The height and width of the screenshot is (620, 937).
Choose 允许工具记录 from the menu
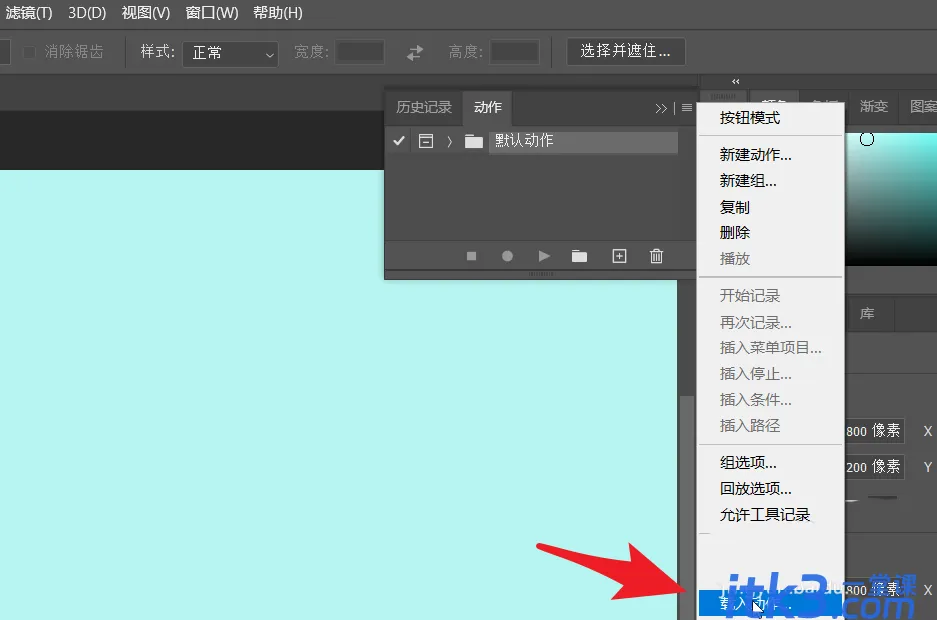tap(771, 515)
